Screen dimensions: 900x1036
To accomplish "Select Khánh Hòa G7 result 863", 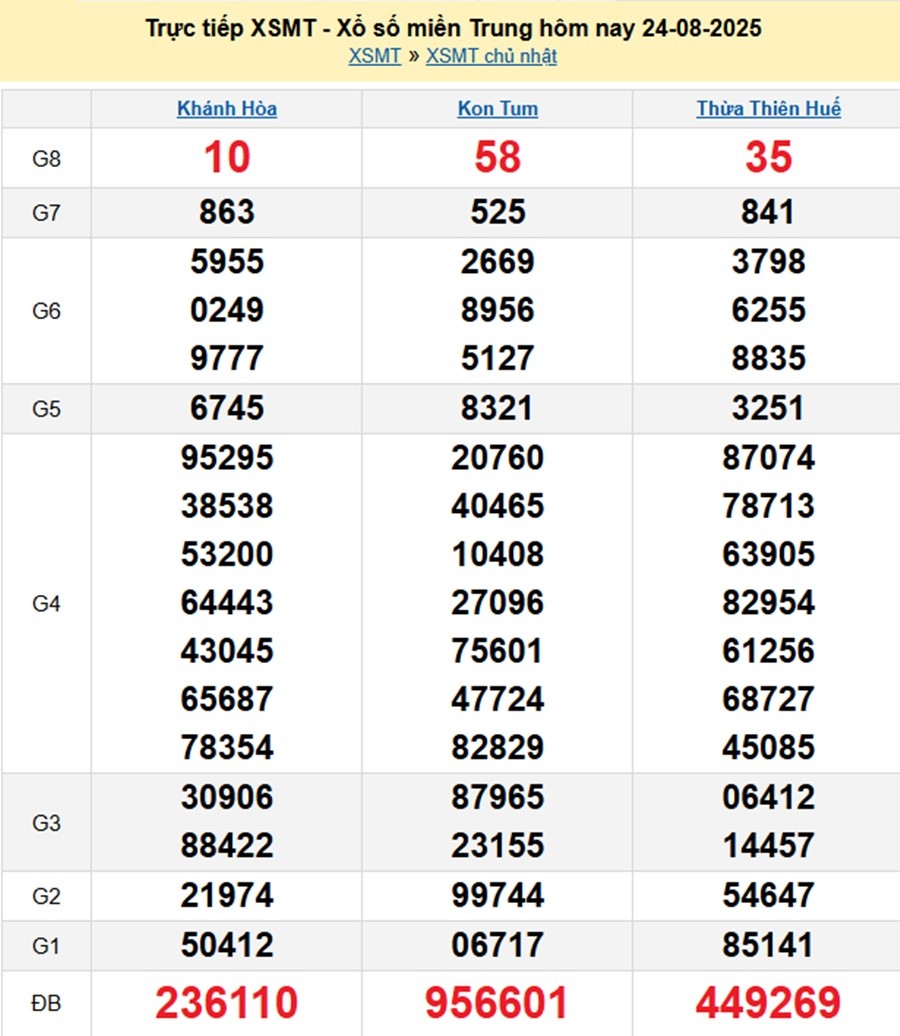I will click(227, 212).
